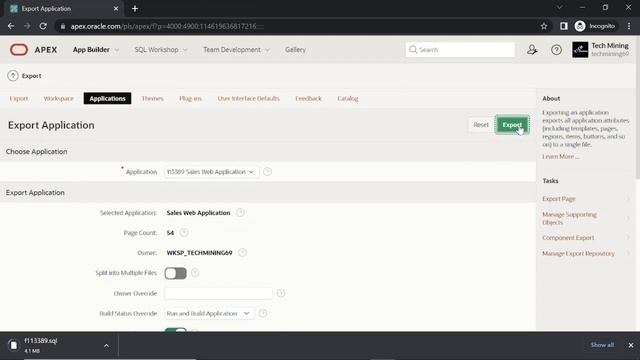Focus the Owner Override text field

(x=218, y=293)
